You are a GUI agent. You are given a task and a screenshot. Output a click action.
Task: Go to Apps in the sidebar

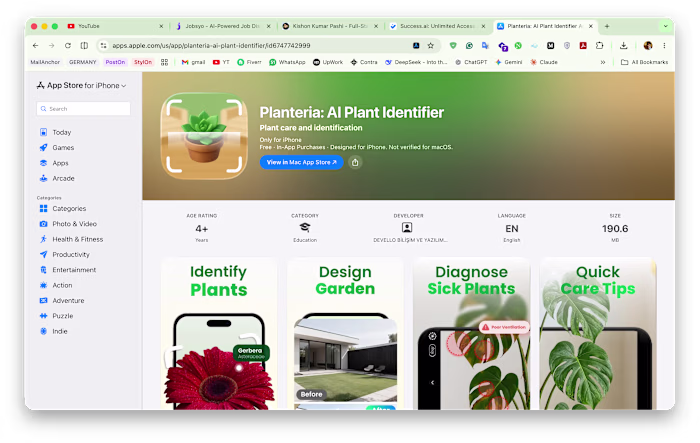coord(54,163)
